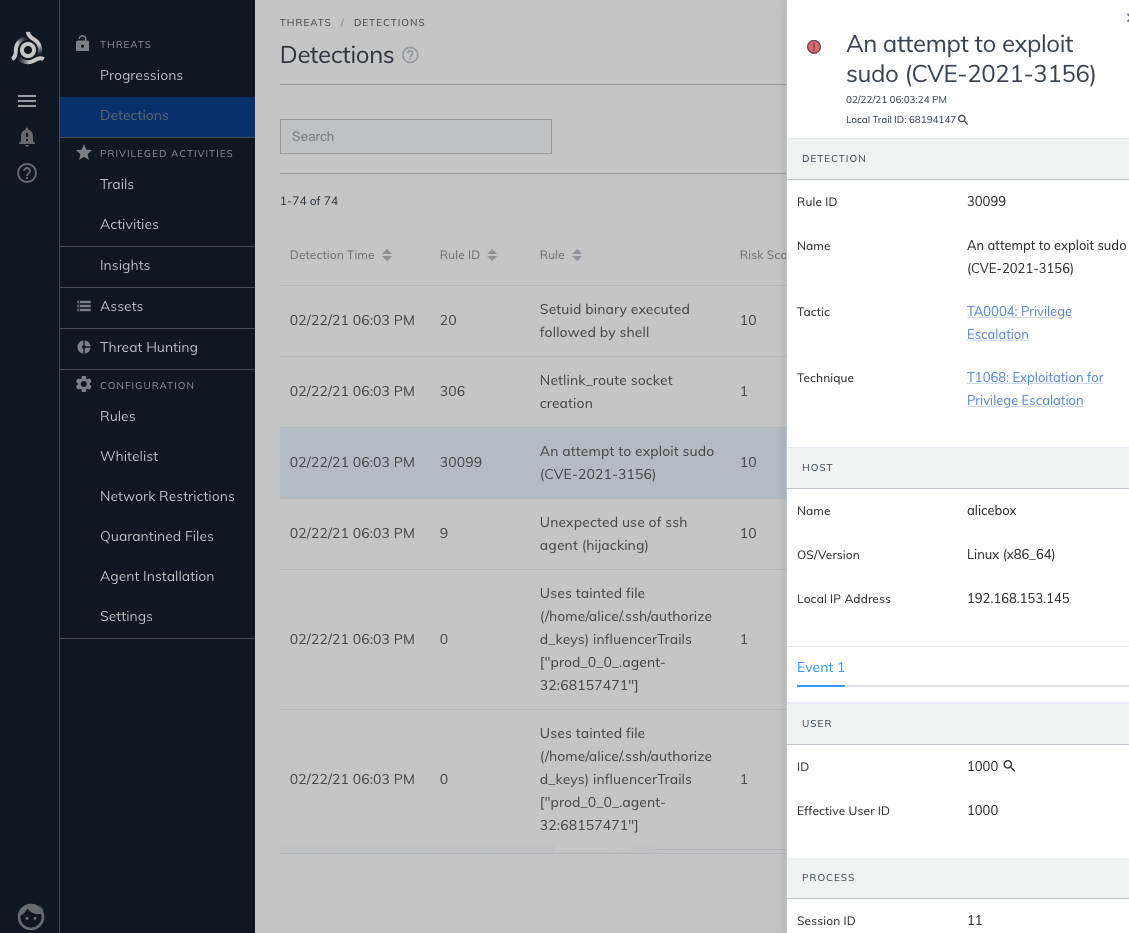Go to Quarantined Files in Configuration
Screen dimensions: 1129x933
(x=156, y=536)
